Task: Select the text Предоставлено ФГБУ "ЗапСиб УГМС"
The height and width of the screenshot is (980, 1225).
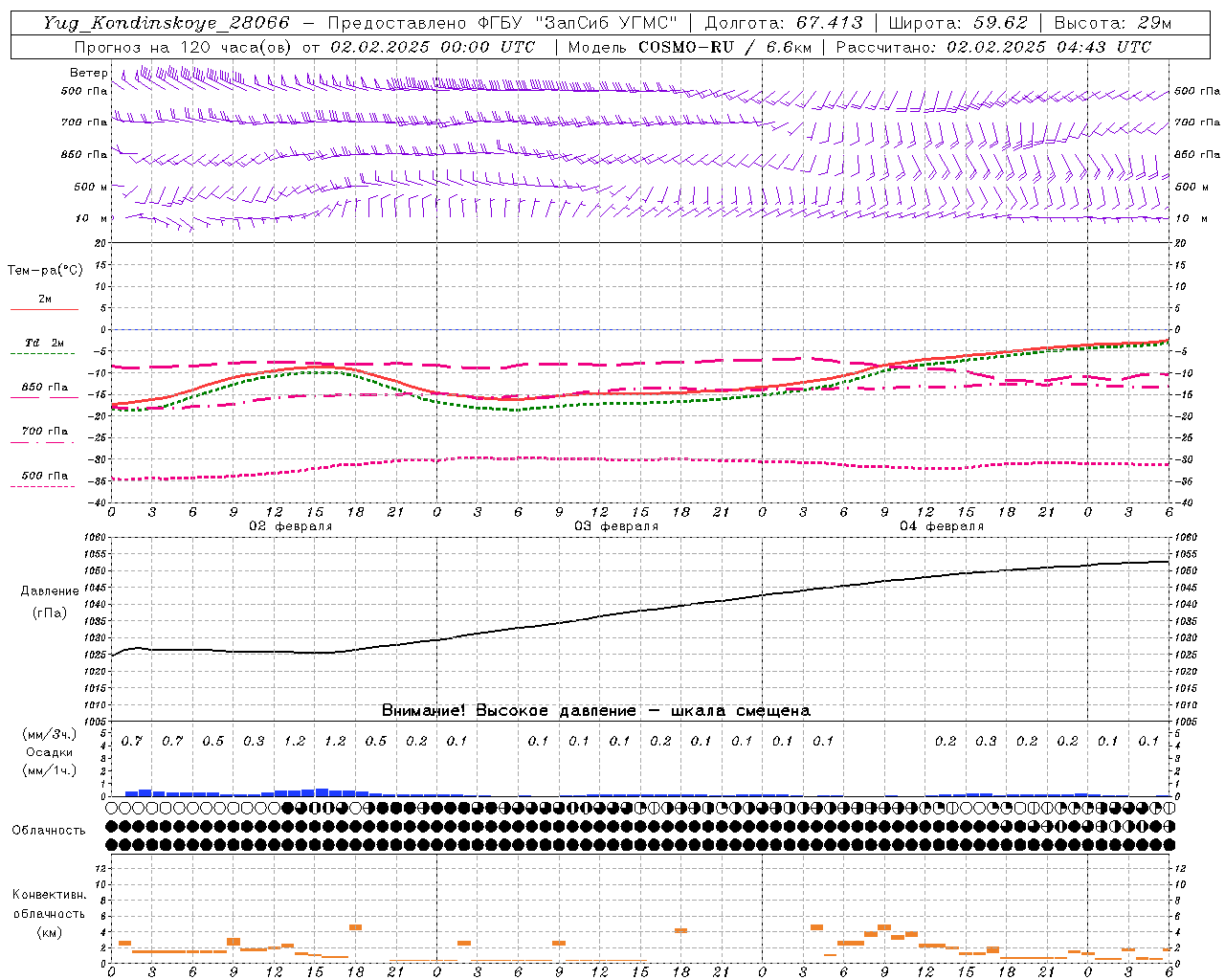Action: click(x=503, y=23)
